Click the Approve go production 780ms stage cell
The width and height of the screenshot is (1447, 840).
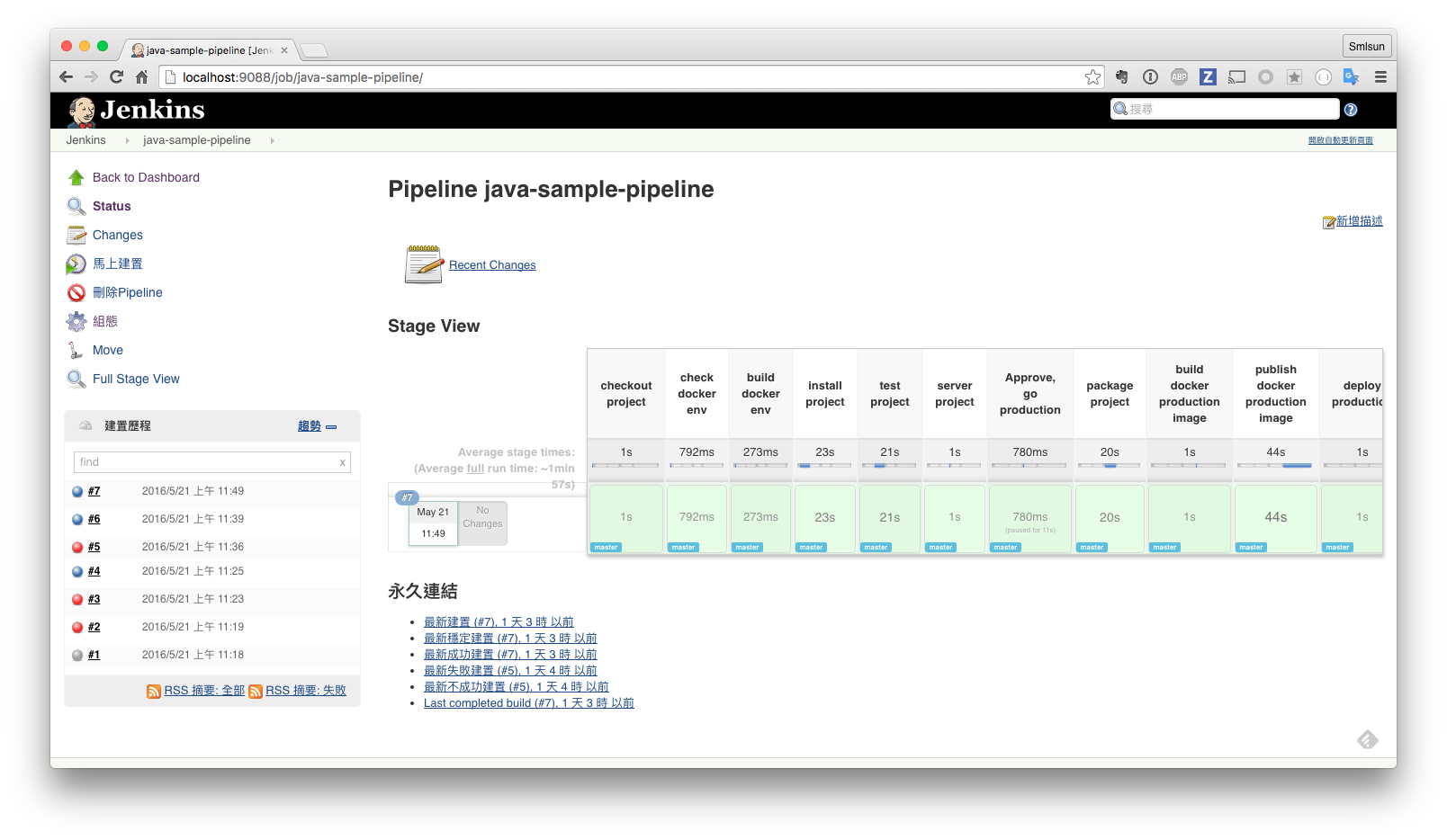click(1030, 519)
